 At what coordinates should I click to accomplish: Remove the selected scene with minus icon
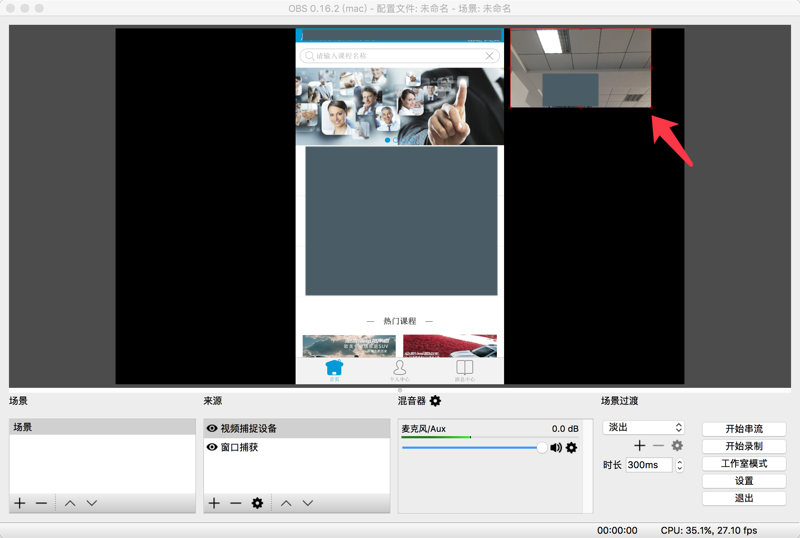coord(41,503)
